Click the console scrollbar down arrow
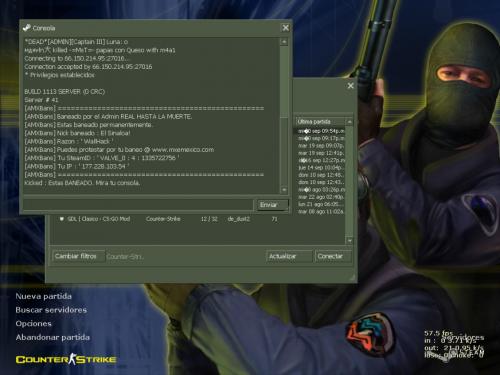This screenshot has height=375, width=500. pos(284,190)
